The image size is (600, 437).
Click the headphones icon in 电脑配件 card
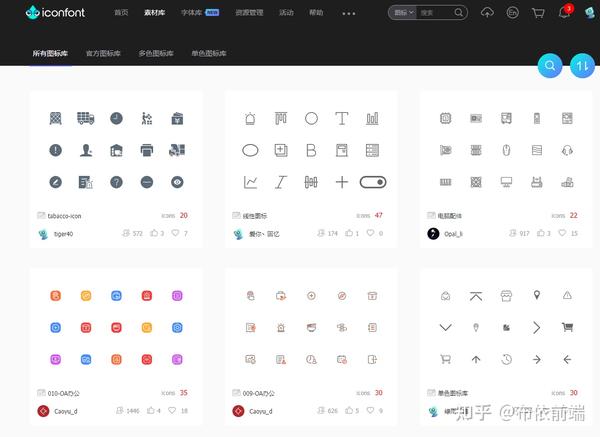point(567,150)
